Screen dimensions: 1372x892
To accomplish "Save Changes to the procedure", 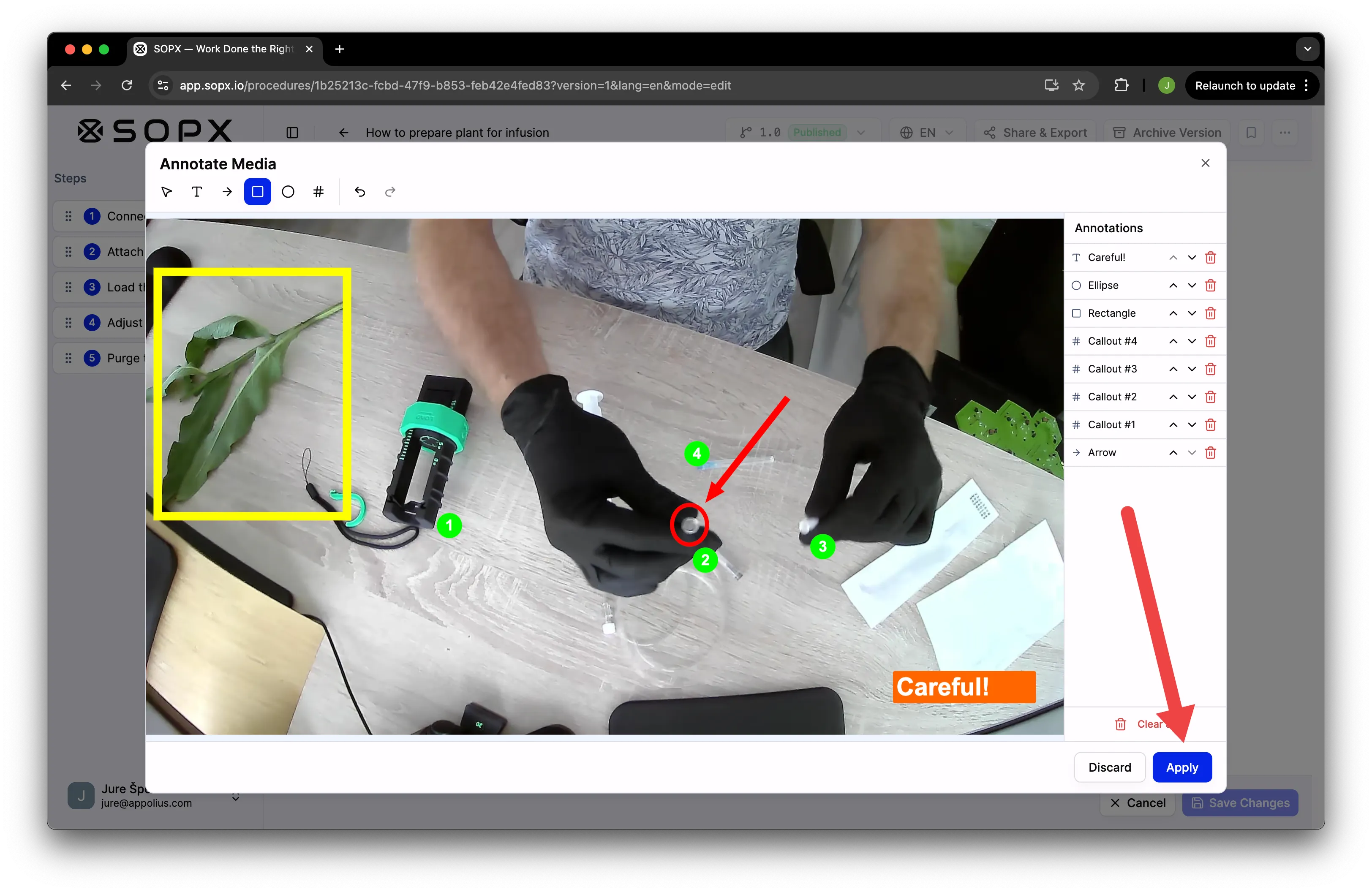I will (x=1240, y=803).
